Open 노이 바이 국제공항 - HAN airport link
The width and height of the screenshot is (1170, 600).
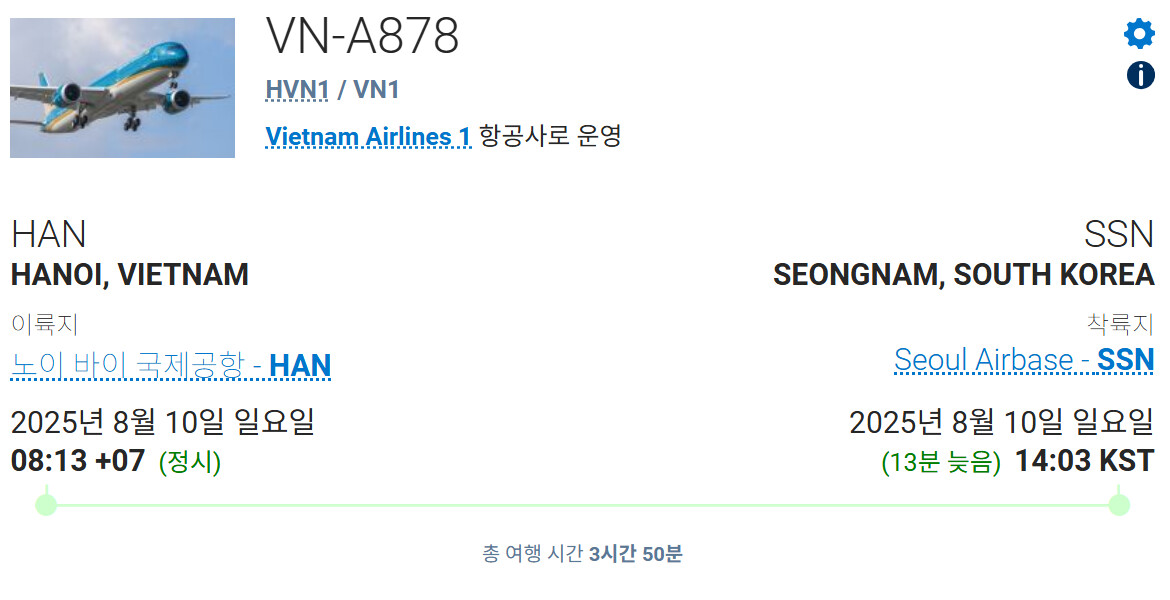(x=171, y=365)
